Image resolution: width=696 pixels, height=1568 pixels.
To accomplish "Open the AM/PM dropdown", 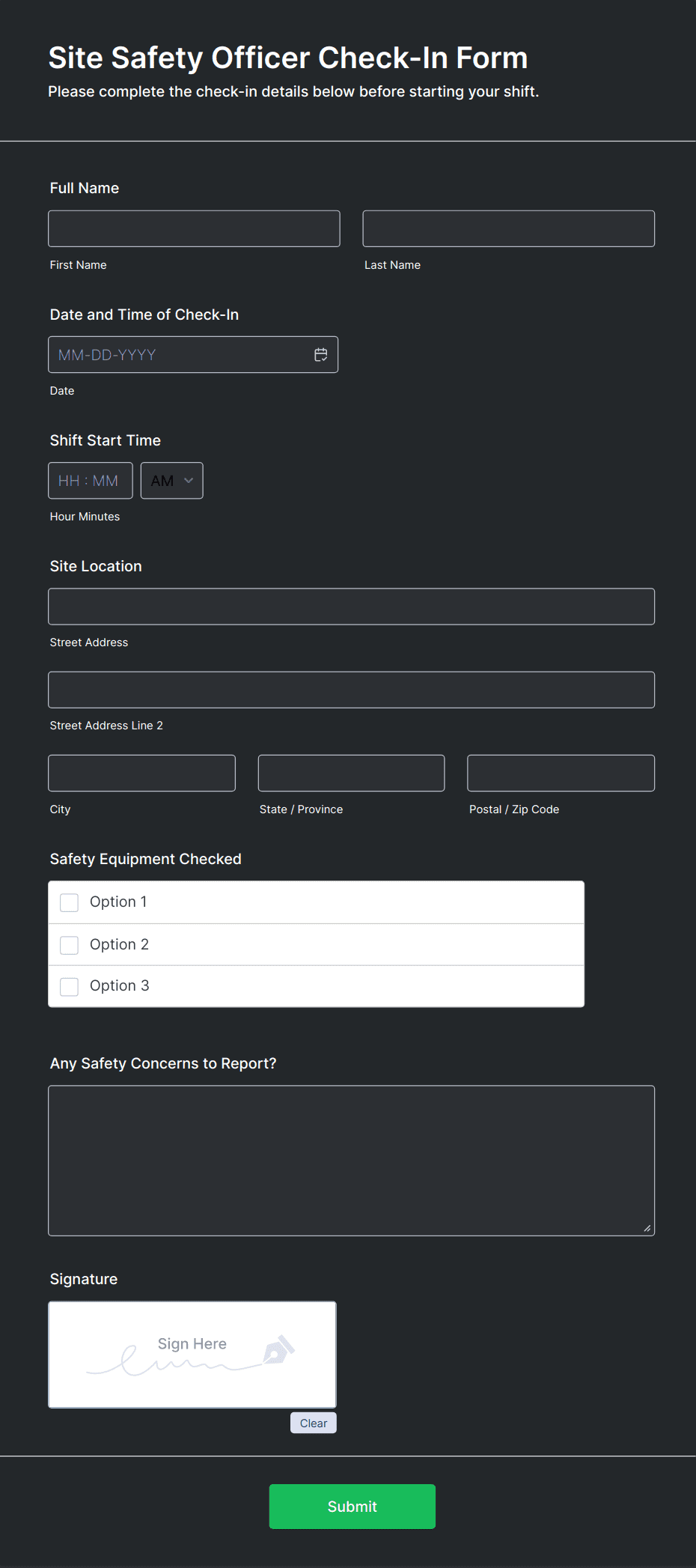I will (171, 481).
